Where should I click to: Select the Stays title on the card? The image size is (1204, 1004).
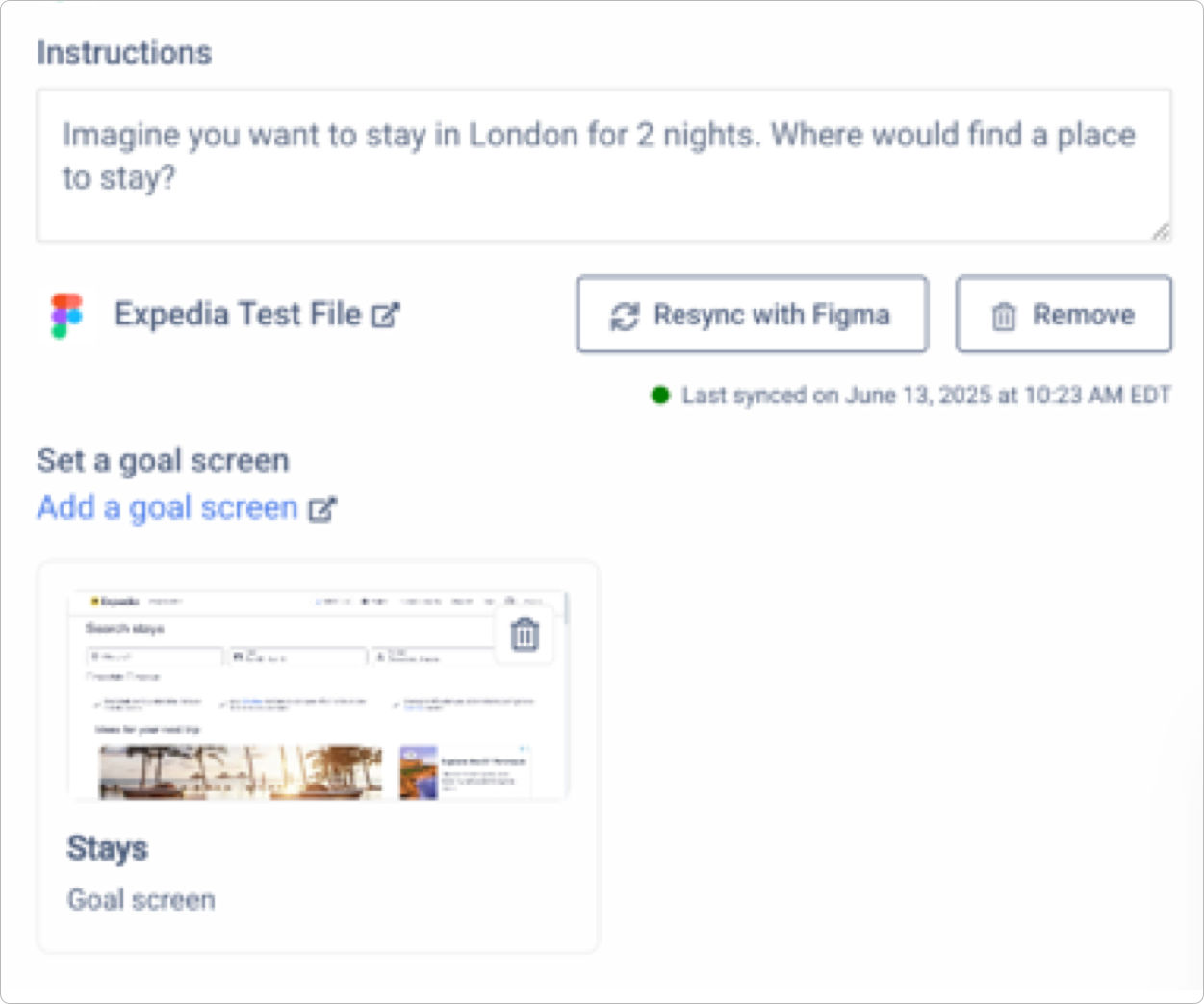point(108,849)
